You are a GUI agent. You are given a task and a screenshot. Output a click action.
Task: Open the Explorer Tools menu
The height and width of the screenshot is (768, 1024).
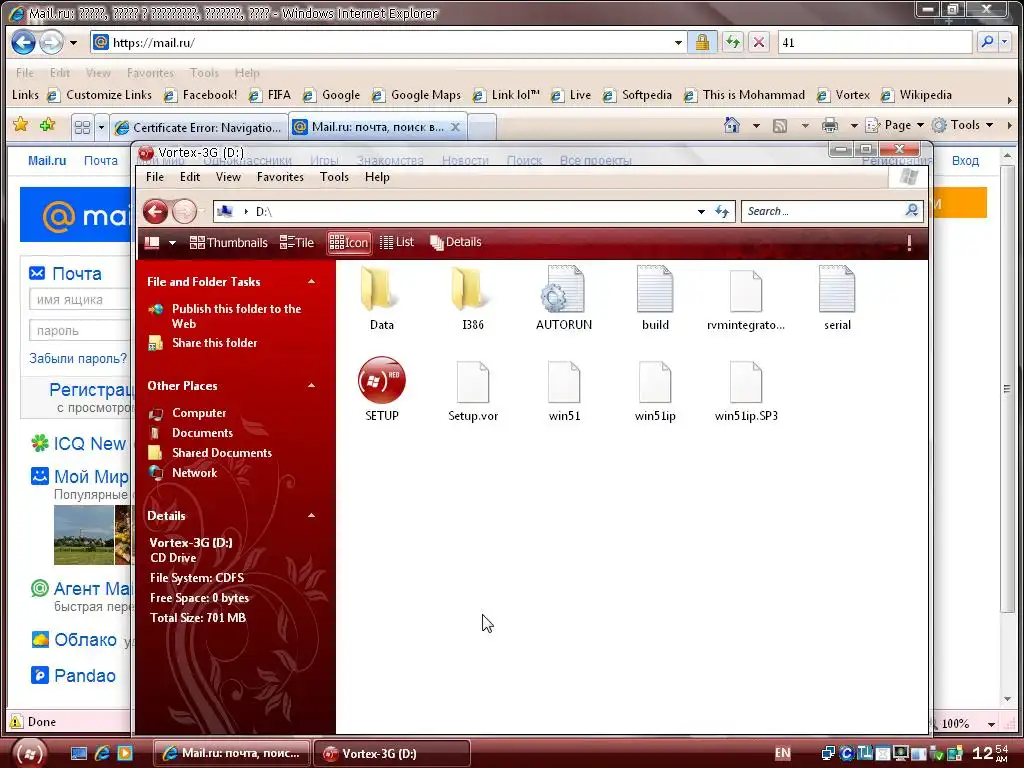(x=334, y=177)
